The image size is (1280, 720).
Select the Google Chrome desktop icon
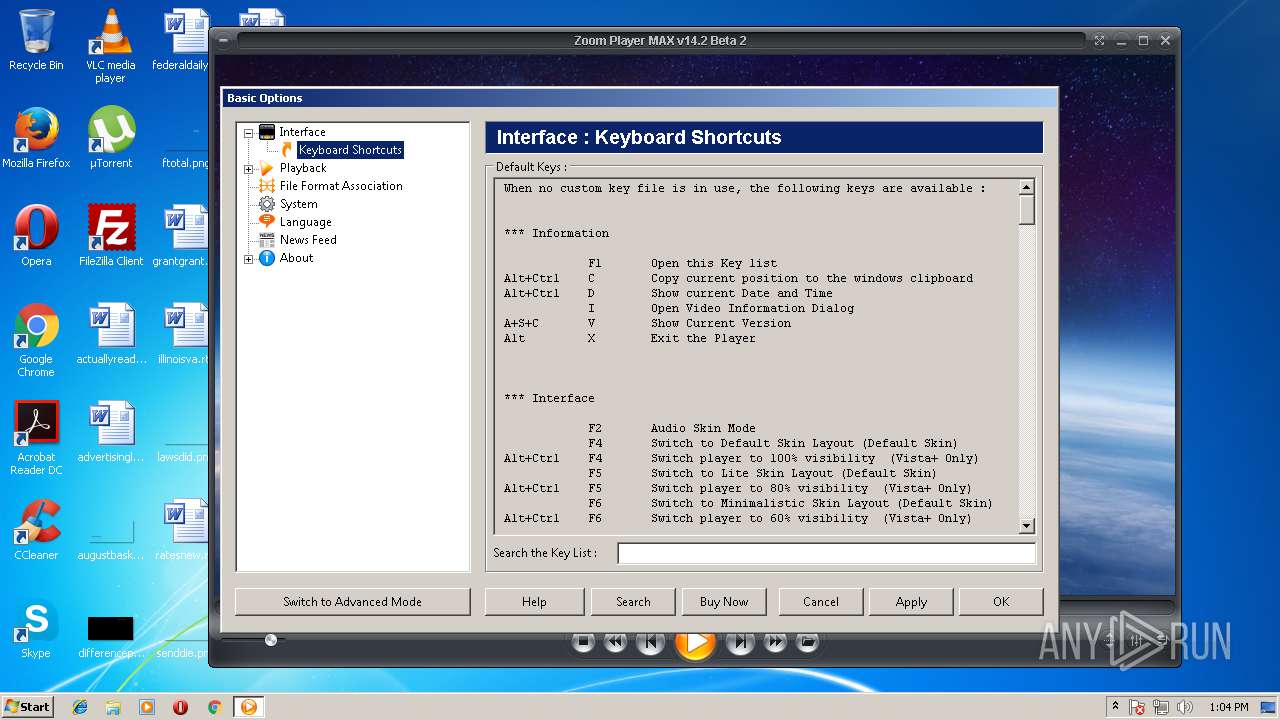(x=36, y=341)
